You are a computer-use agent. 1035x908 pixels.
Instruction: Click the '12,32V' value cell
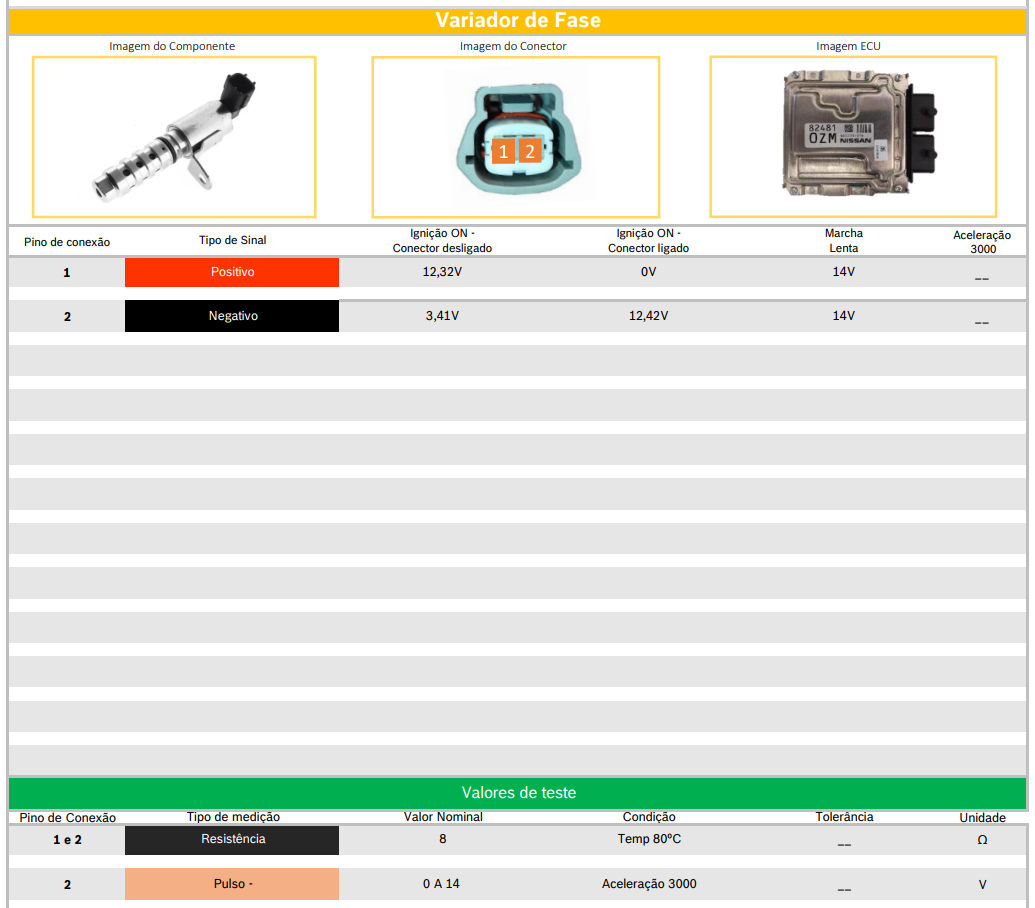[442, 272]
